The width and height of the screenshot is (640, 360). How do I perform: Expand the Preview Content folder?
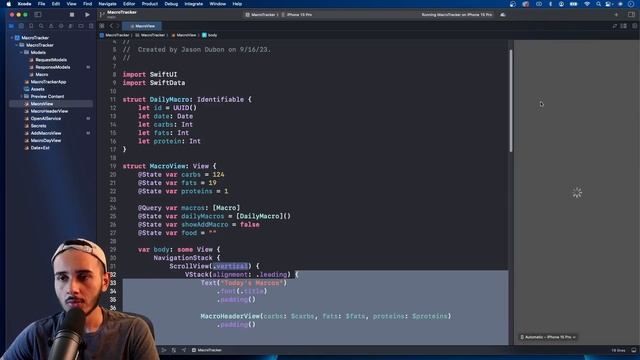click(x=21, y=96)
